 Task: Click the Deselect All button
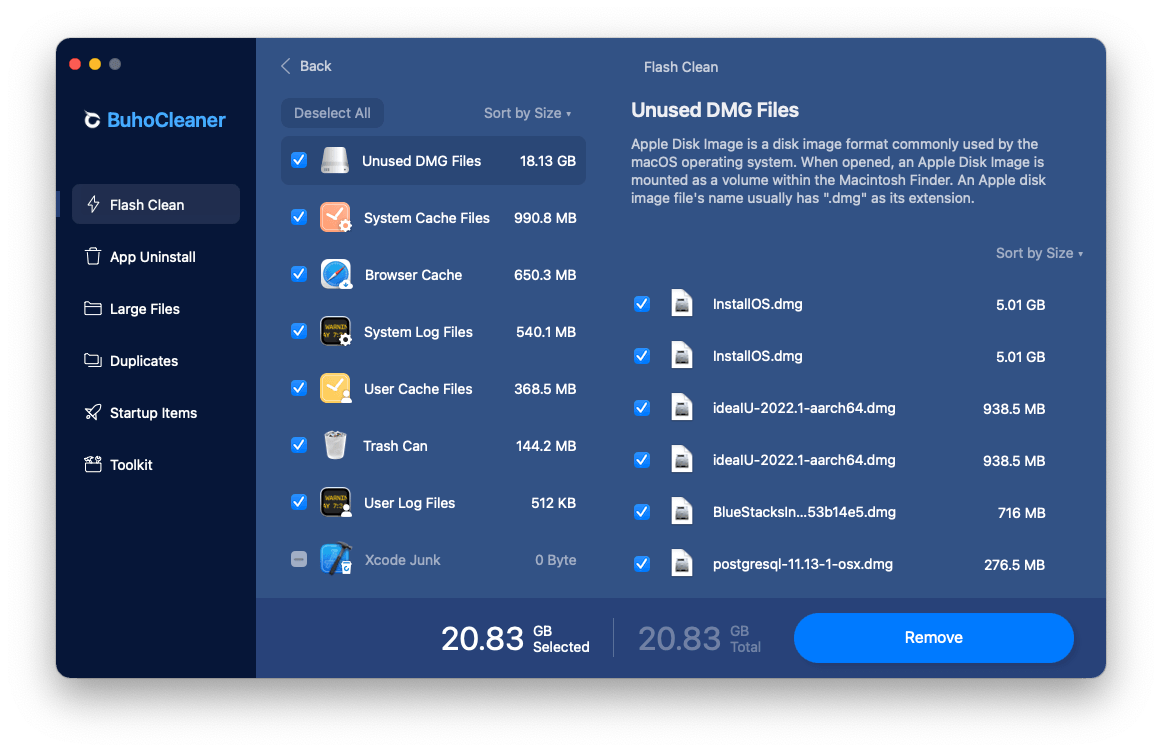(x=332, y=113)
